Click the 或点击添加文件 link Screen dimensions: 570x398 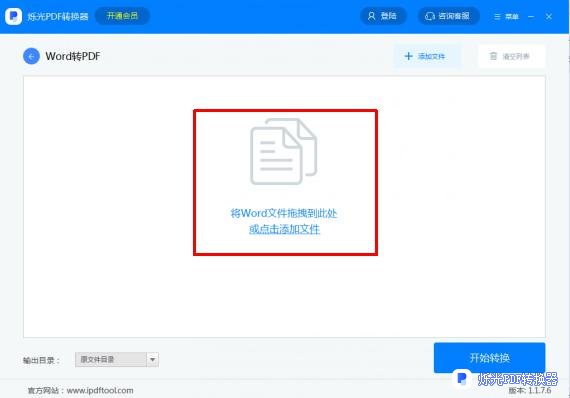click(x=284, y=229)
